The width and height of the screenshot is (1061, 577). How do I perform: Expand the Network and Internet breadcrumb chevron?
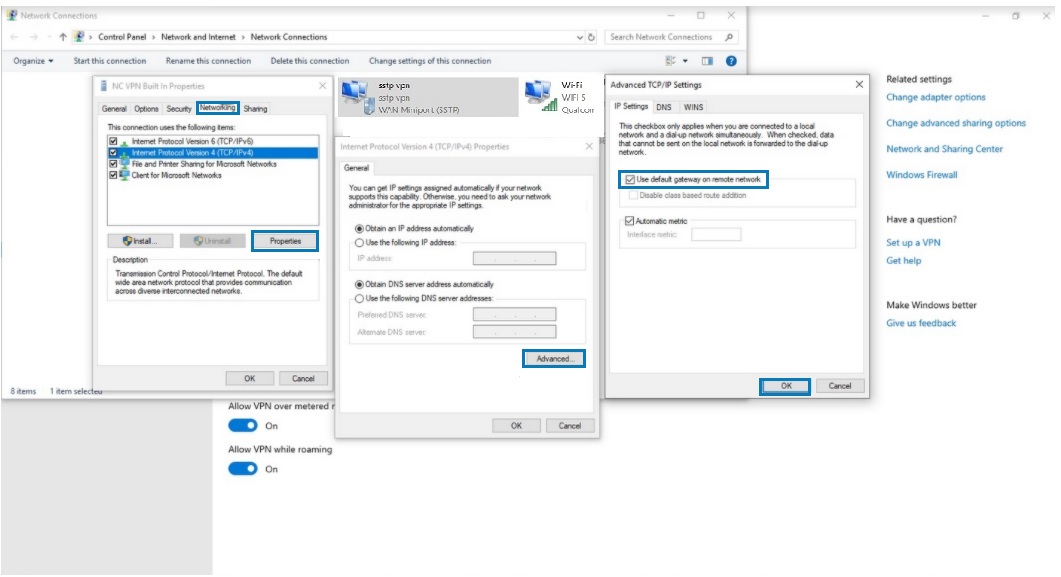tap(243, 37)
